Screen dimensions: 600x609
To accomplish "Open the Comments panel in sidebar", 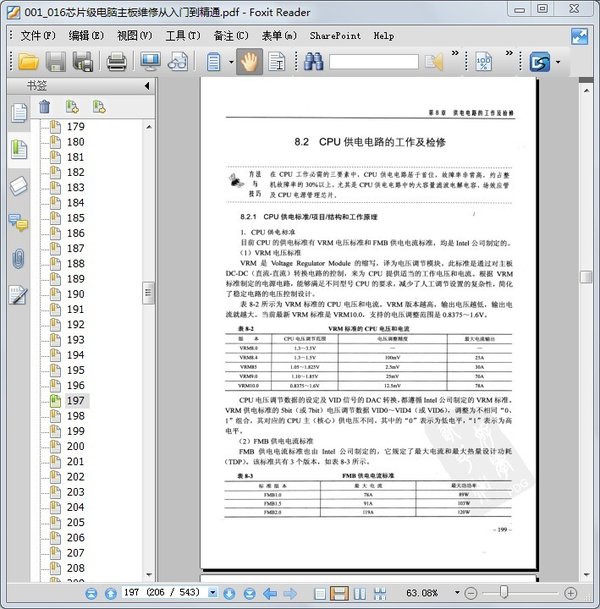I will 17,222.
